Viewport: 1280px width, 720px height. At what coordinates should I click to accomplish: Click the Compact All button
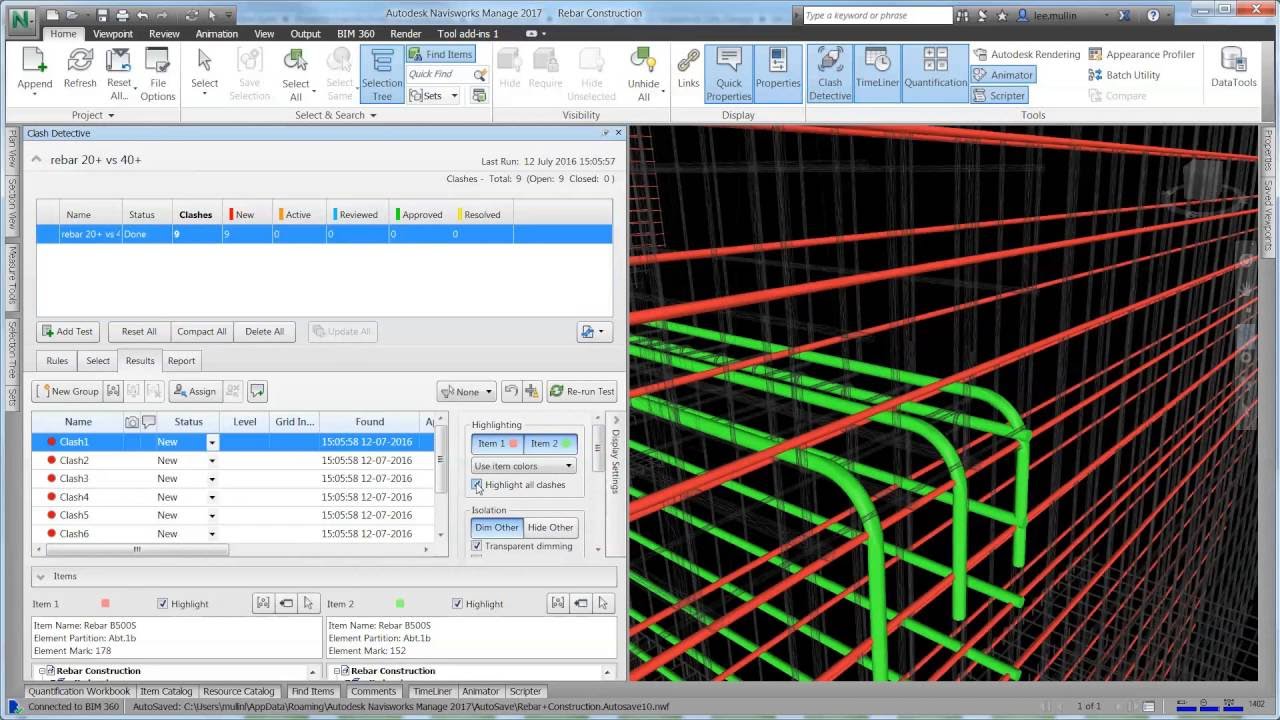pos(202,331)
